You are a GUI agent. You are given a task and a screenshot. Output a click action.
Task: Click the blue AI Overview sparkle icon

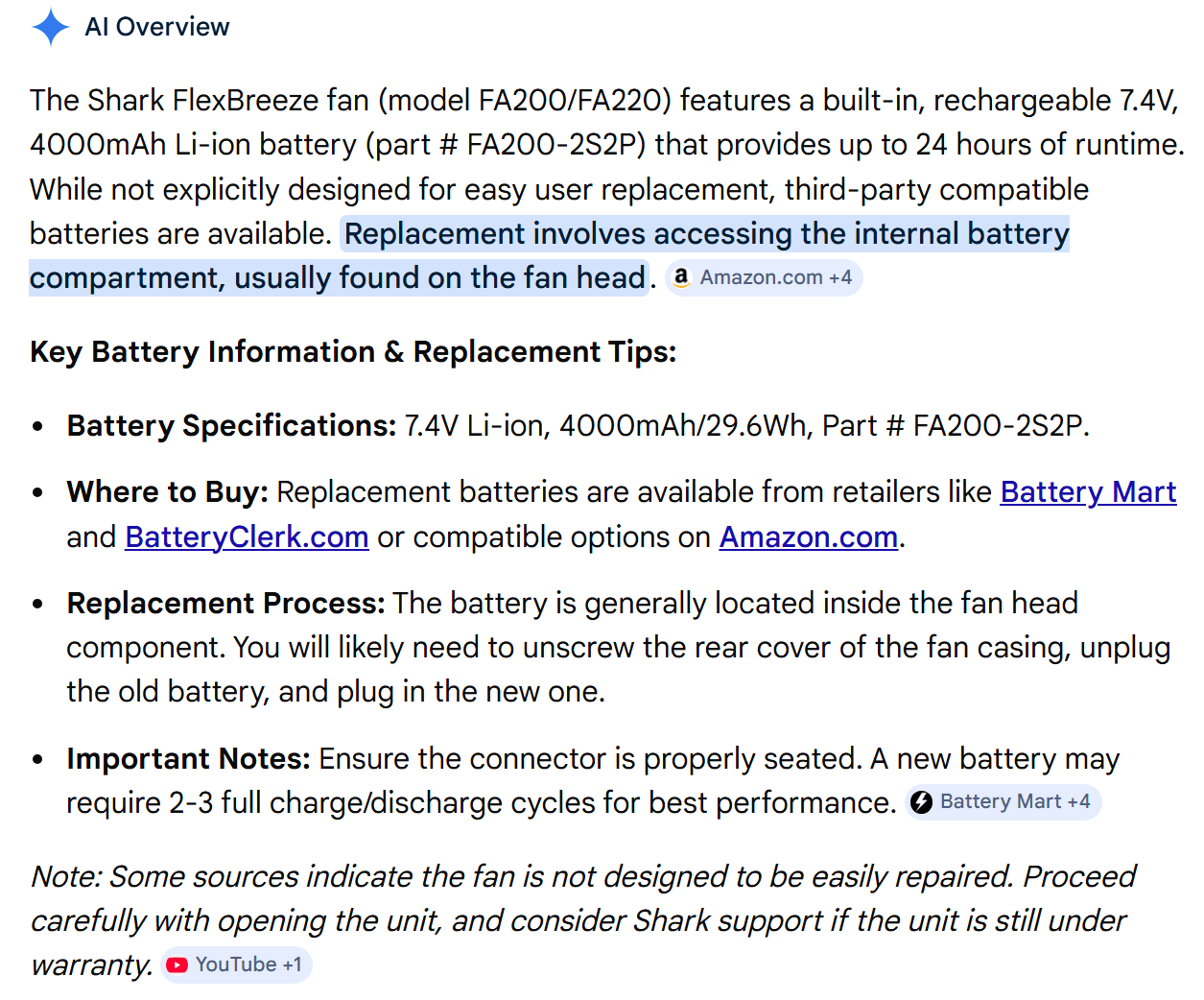click(51, 27)
